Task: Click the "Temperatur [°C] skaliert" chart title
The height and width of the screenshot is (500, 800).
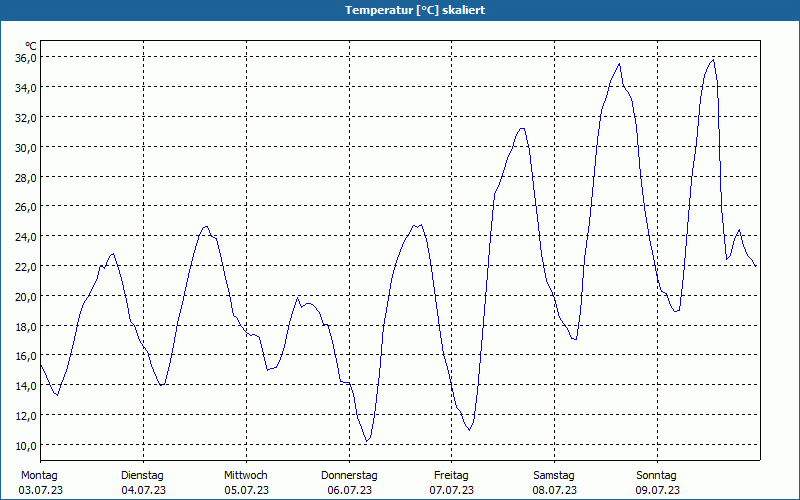Action: (x=400, y=10)
